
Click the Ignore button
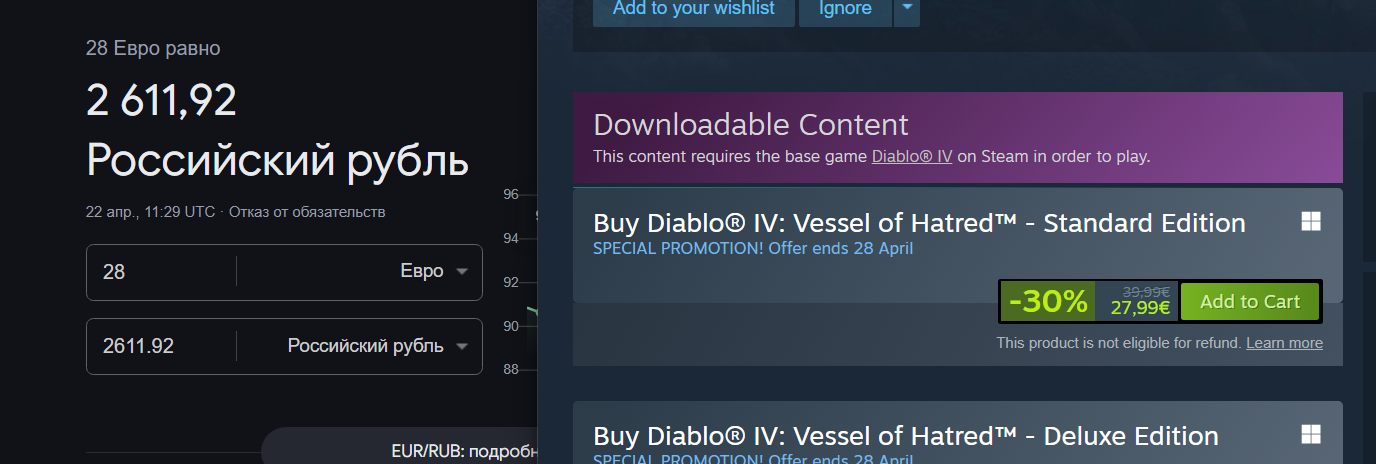click(845, 9)
